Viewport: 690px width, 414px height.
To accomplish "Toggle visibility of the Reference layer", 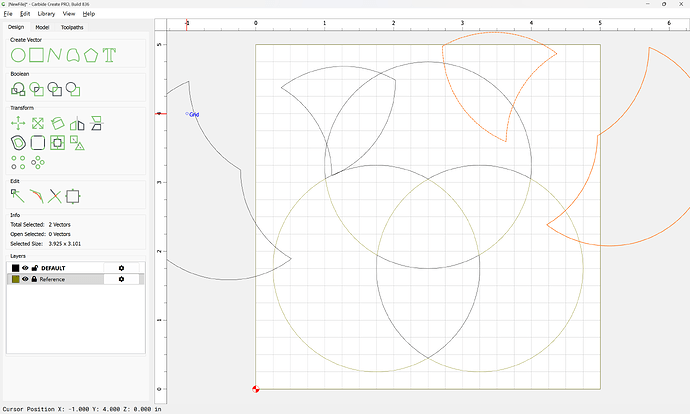I will [x=26, y=279].
